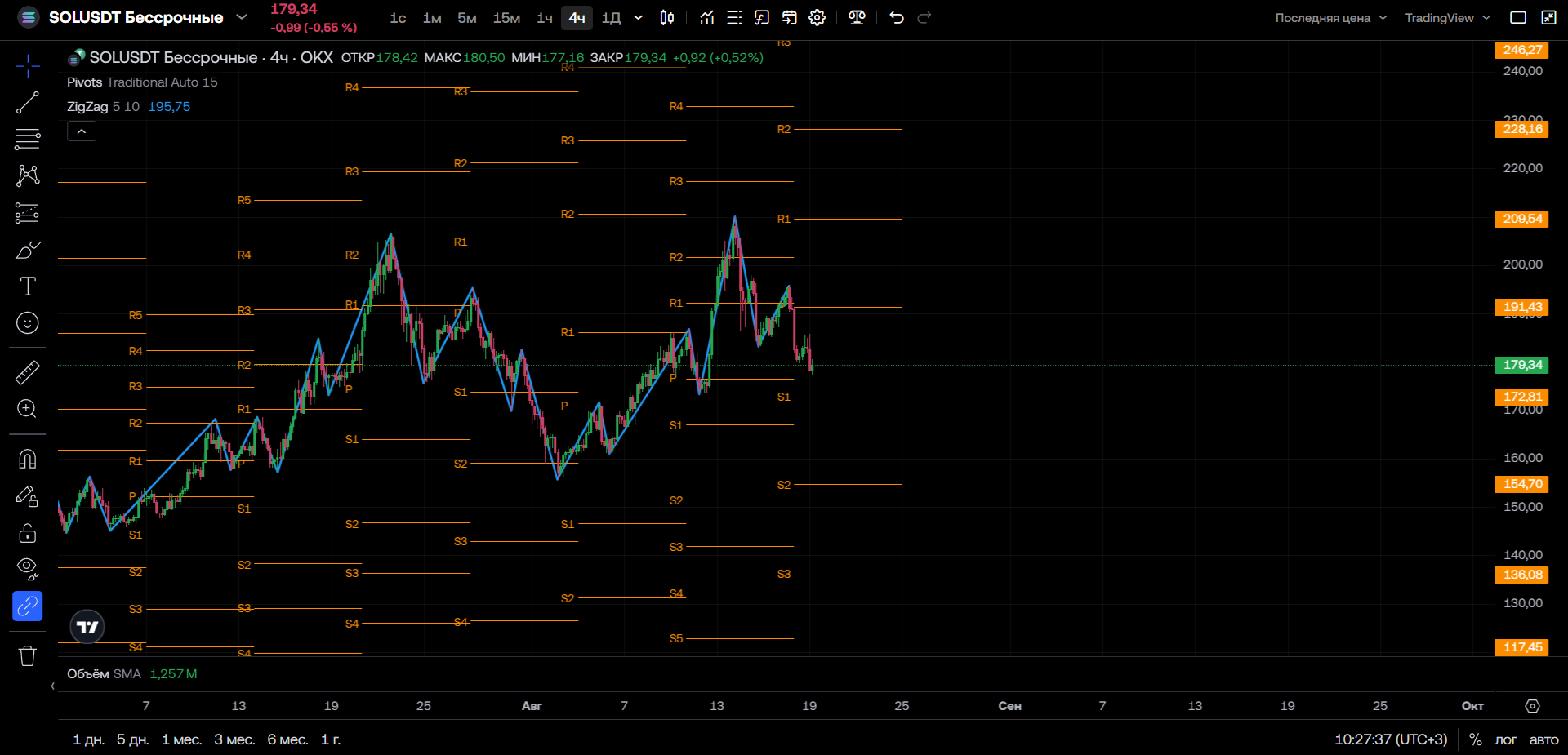Toggle the lock all drawings icon
Image resolution: width=1568 pixels, height=755 pixels.
[x=27, y=533]
